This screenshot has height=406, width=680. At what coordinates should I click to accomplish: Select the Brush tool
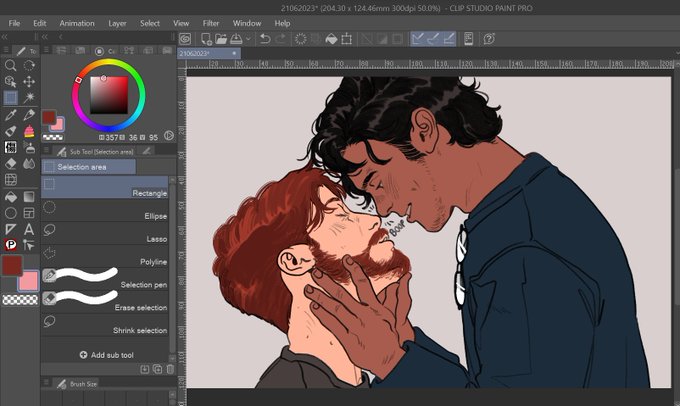(x=10, y=131)
